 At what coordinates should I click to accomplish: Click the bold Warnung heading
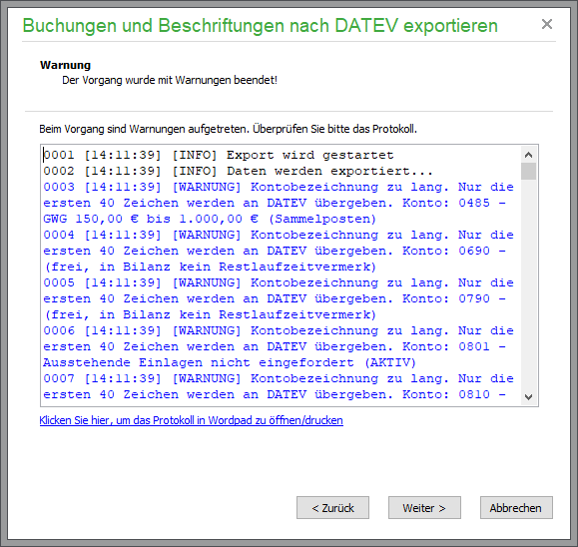pos(65,65)
